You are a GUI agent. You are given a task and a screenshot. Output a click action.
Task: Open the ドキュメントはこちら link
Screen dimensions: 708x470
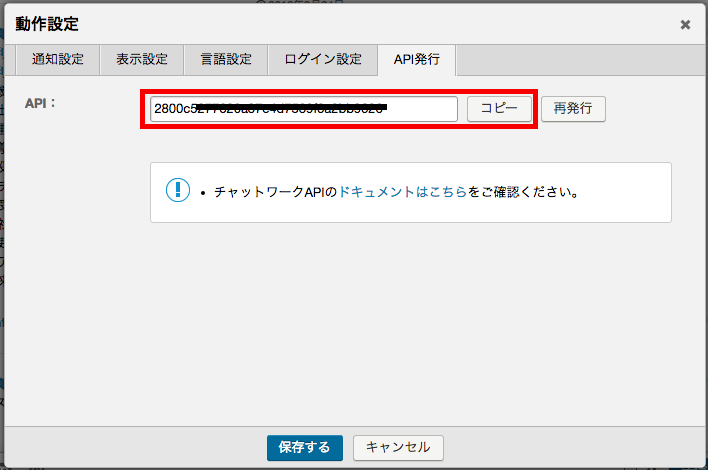point(403,191)
